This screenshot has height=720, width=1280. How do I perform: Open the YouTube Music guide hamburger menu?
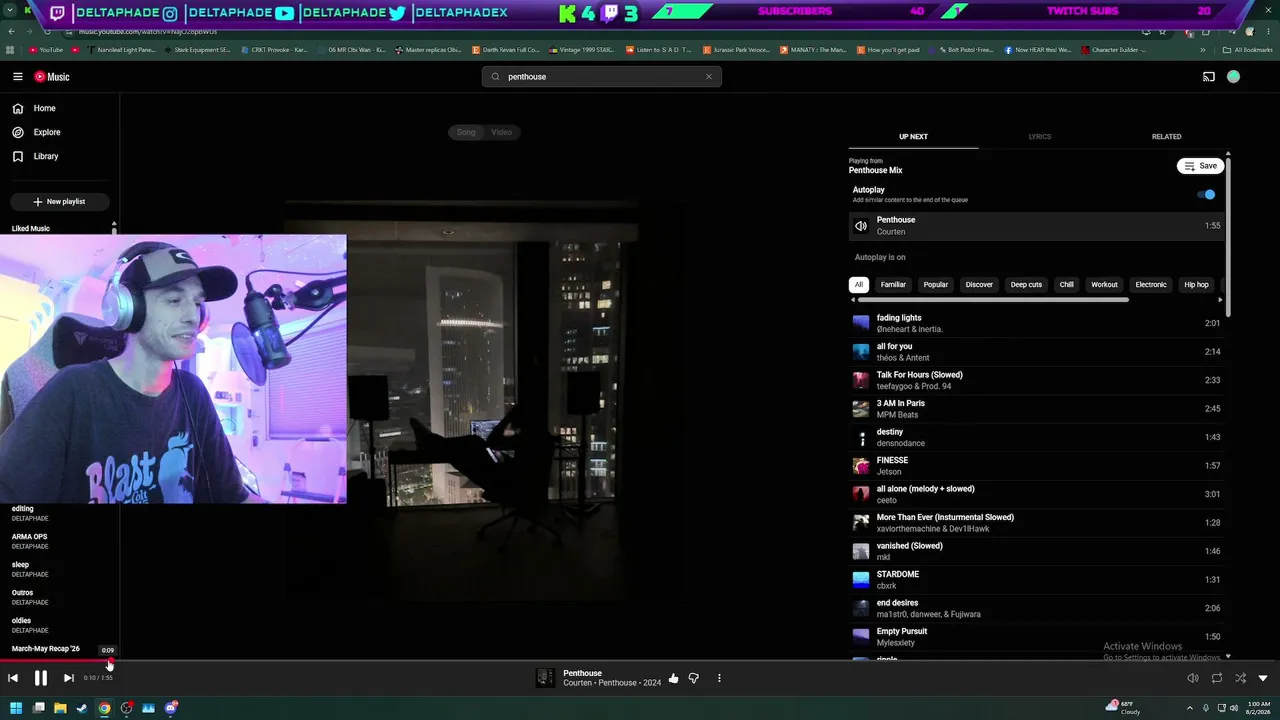pos(18,77)
